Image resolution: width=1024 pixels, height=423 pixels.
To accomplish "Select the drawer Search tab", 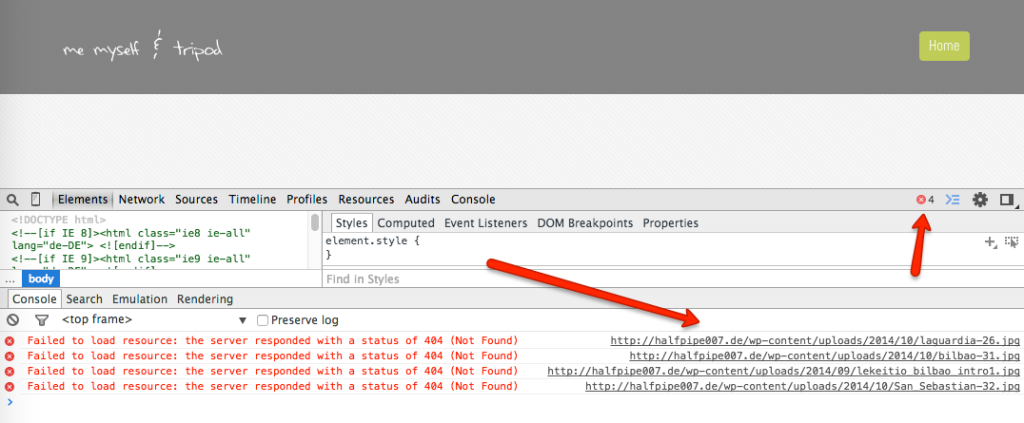I will [x=84, y=299].
